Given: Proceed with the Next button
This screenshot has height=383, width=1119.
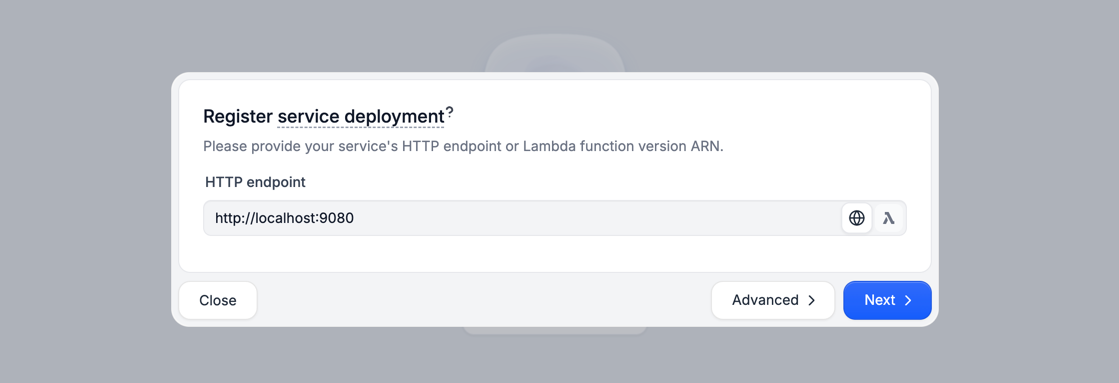Looking at the screenshot, I should click(887, 300).
